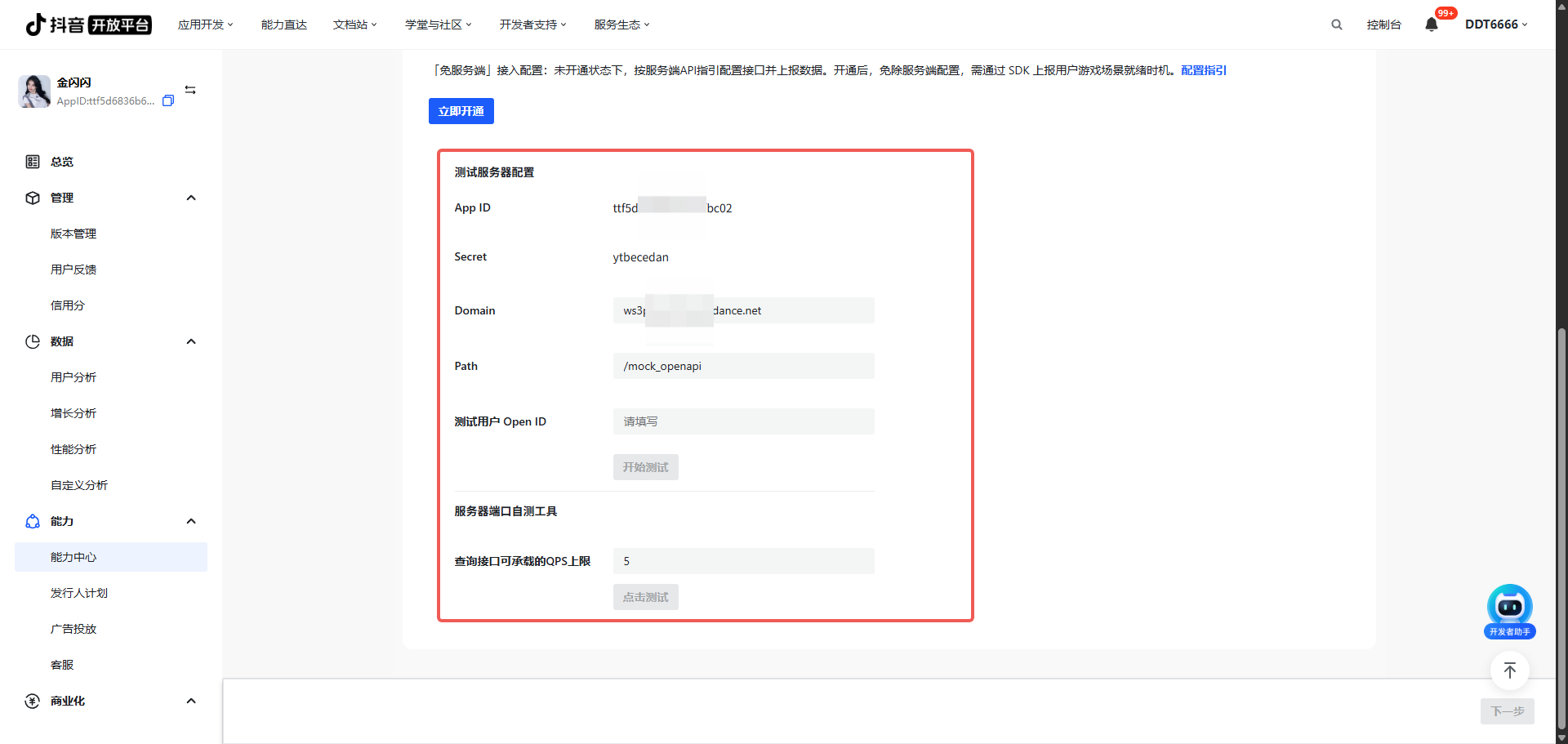
Task: Open the 配置指引 link
Action: (1203, 70)
